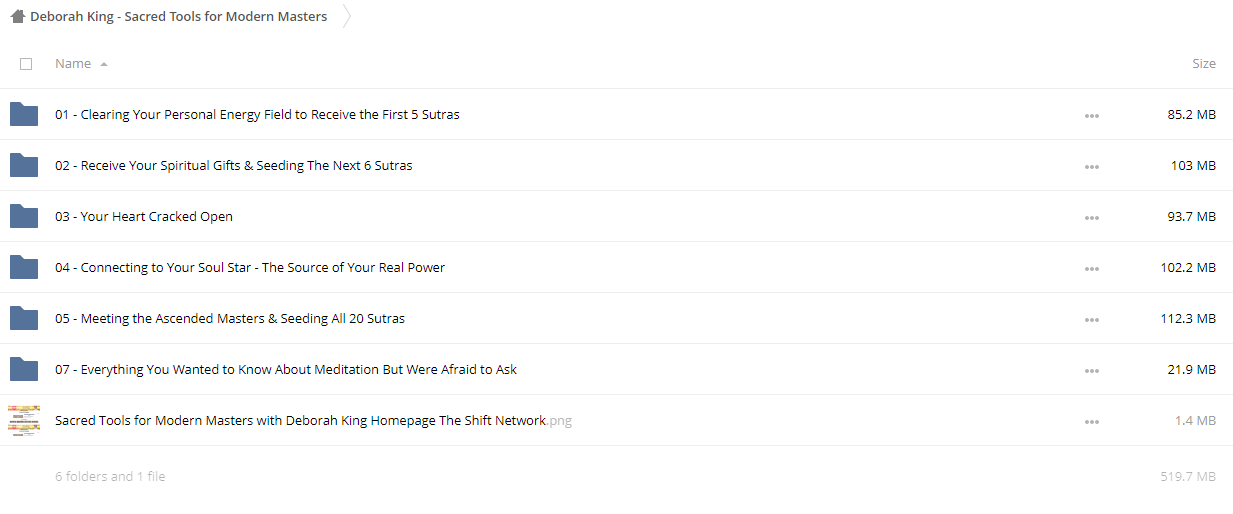Open more-actions dots for 04 - Connecting to Your Soul Star

(x=1091, y=268)
